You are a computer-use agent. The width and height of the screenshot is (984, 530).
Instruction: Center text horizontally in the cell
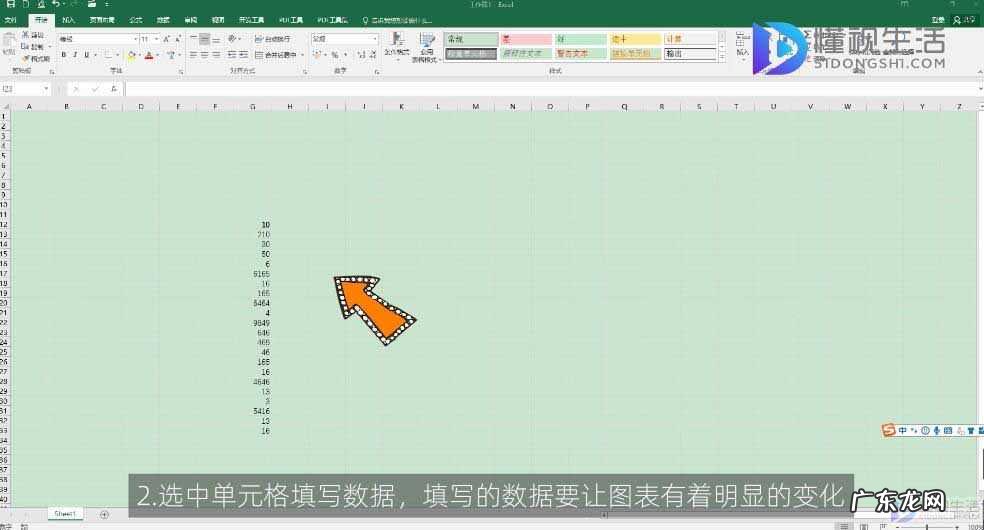coord(205,55)
